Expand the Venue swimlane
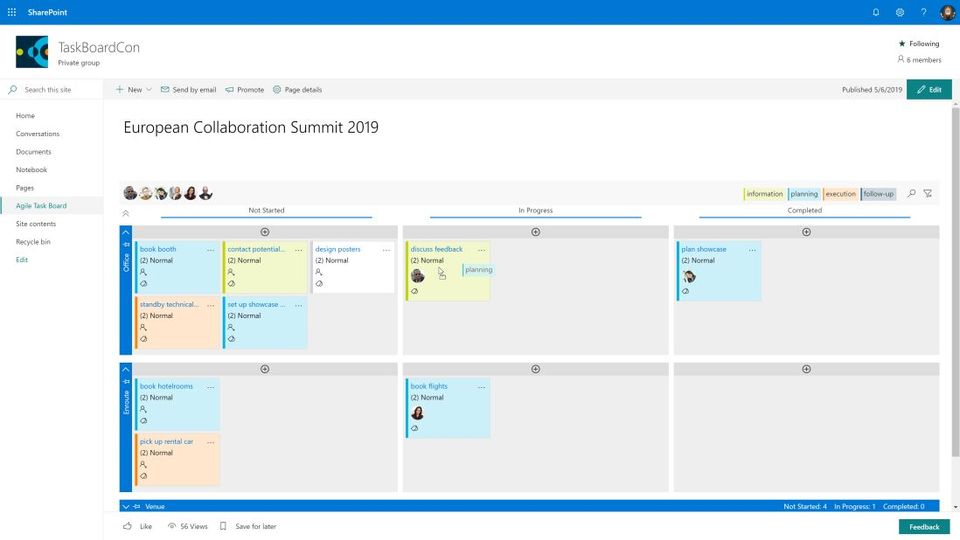 pyautogui.click(x=126, y=506)
